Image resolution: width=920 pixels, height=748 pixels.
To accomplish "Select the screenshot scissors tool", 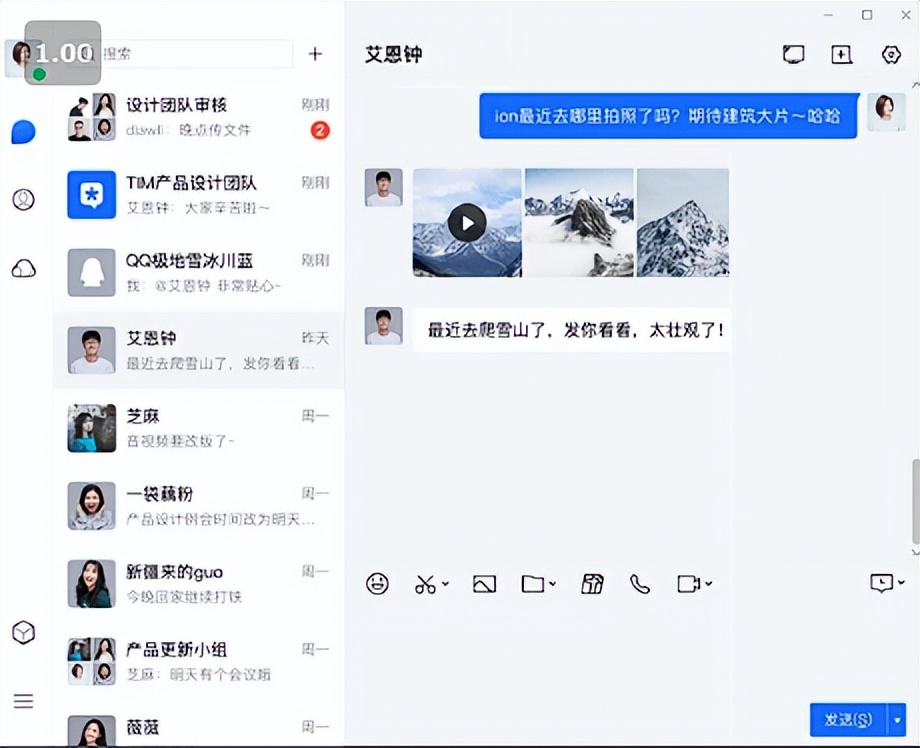I will tap(424, 583).
